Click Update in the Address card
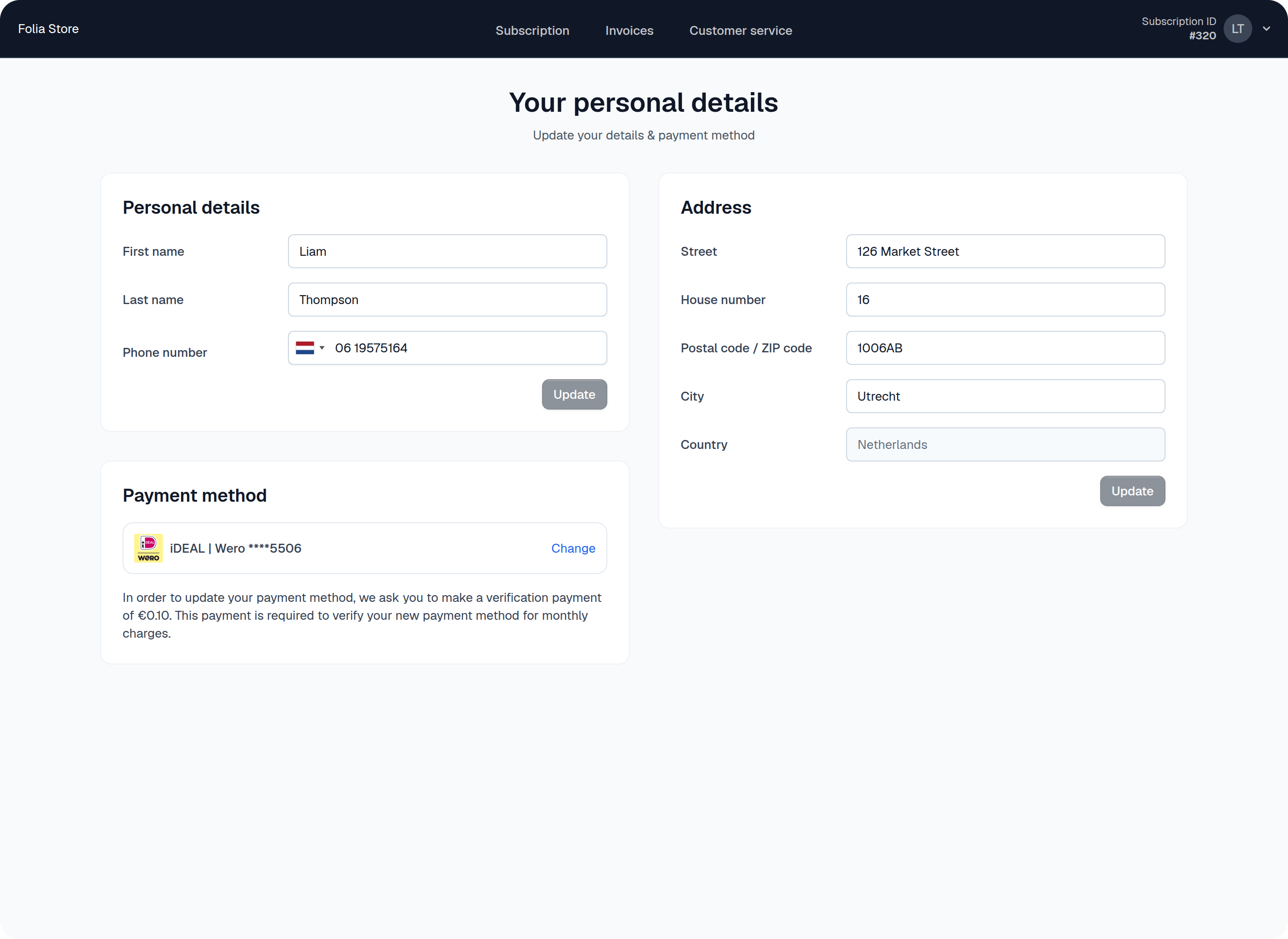The image size is (1288, 939). point(1132,491)
